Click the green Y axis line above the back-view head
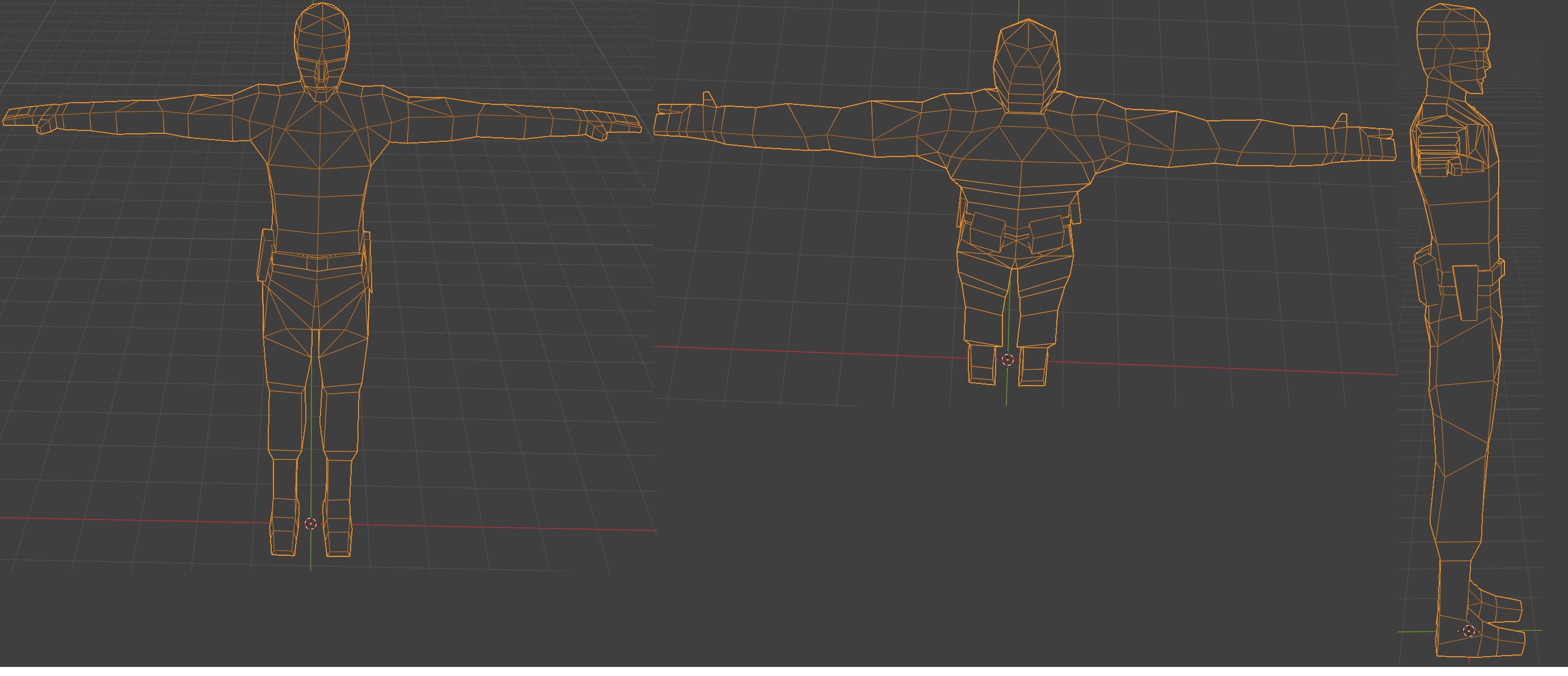Screen dimensions: 1568x676 [x=1019, y=9]
